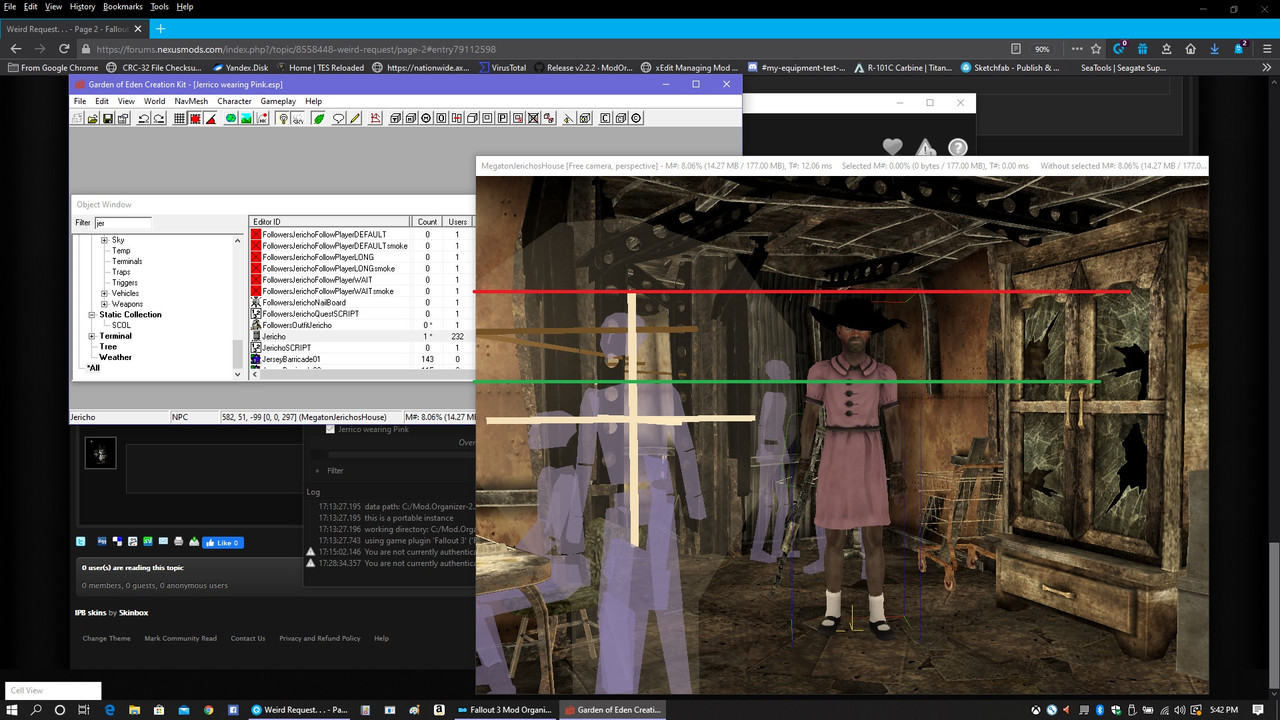Open the Gameplay menu in GECK
1280x720 pixels.
278,101
